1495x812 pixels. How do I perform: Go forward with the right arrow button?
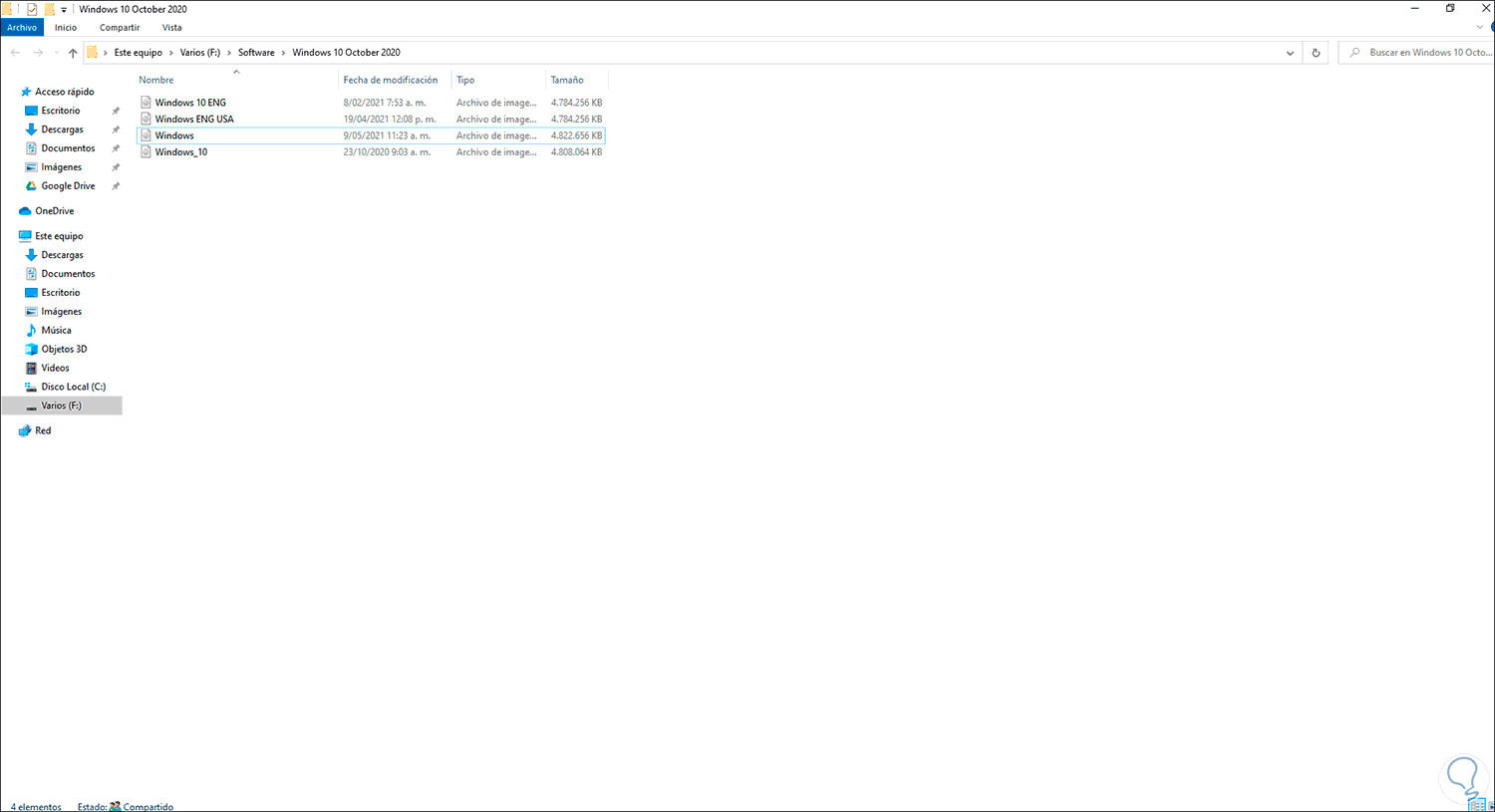[x=38, y=53]
